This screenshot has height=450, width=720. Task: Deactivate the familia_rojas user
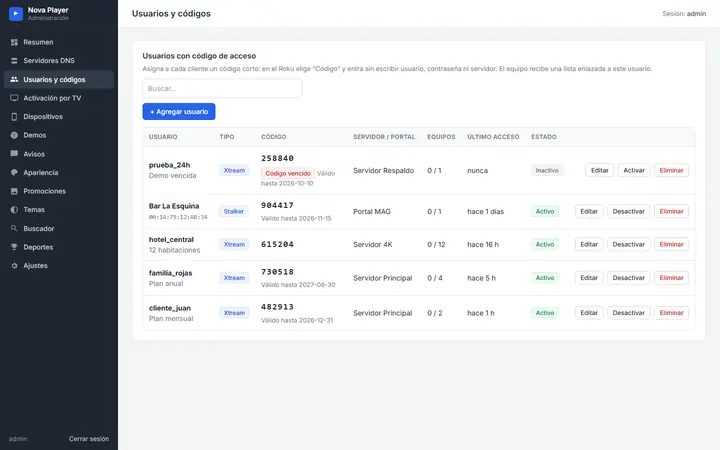pyautogui.click(x=629, y=278)
